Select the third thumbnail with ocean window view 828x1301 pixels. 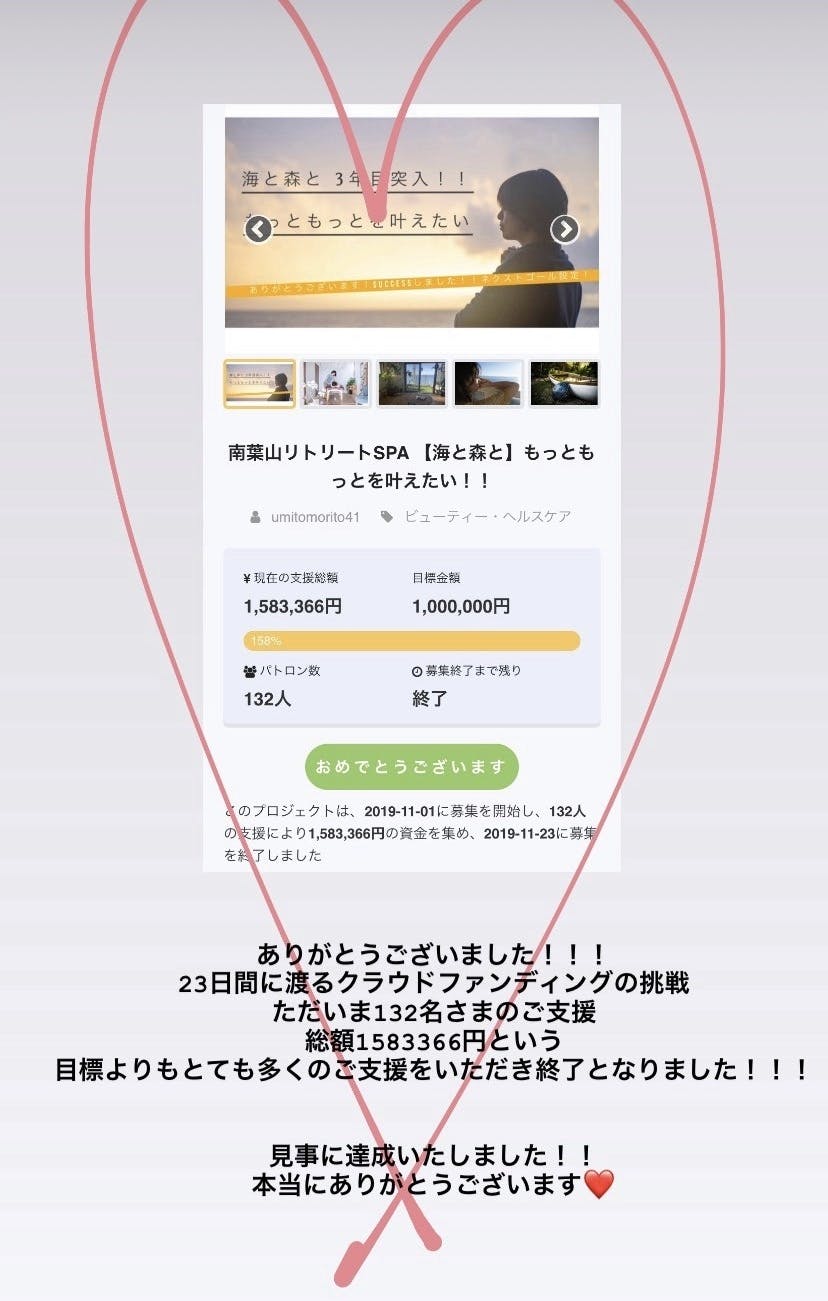tap(411, 384)
